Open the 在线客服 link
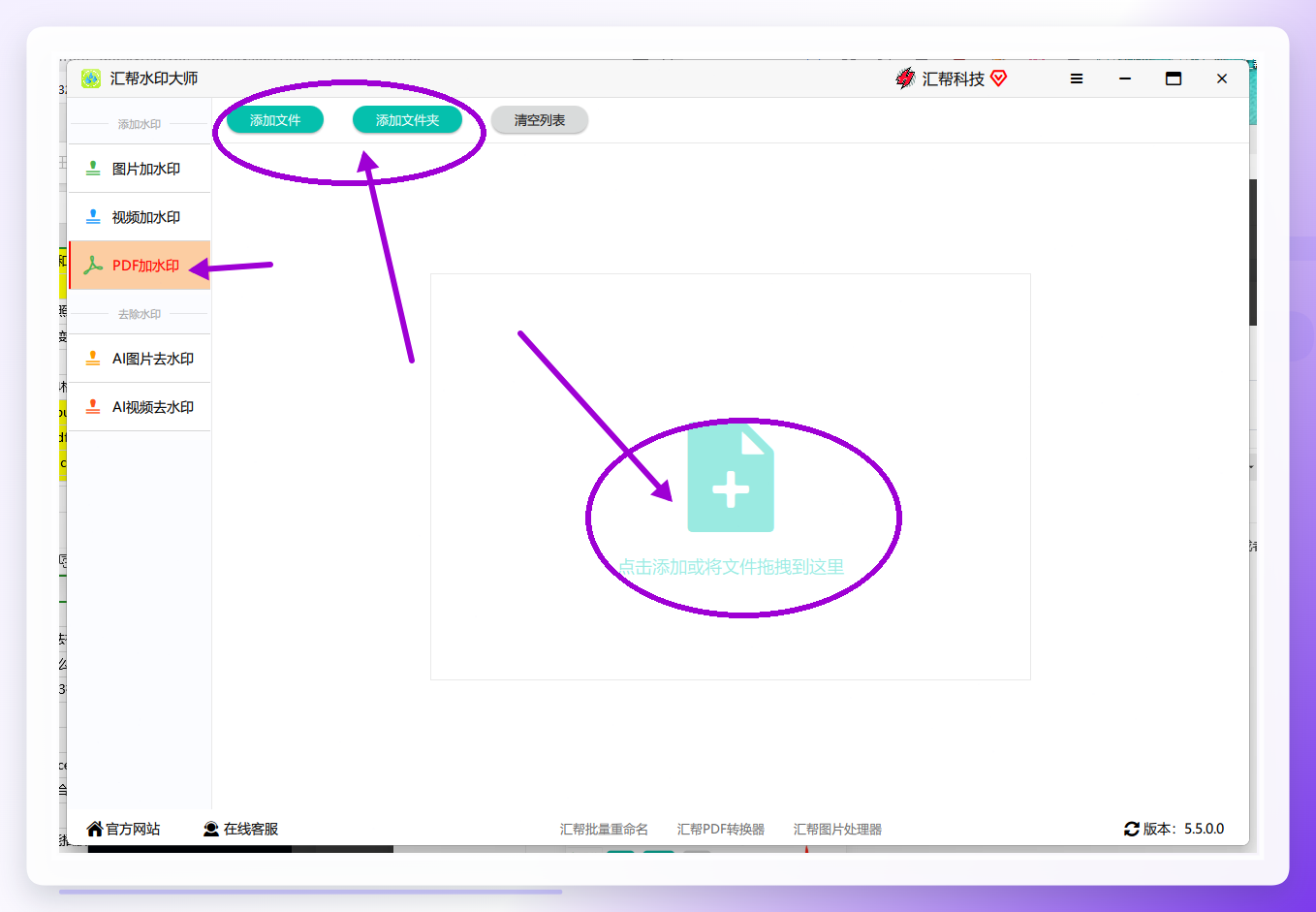This screenshot has width=1316, height=912. click(x=251, y=829)
